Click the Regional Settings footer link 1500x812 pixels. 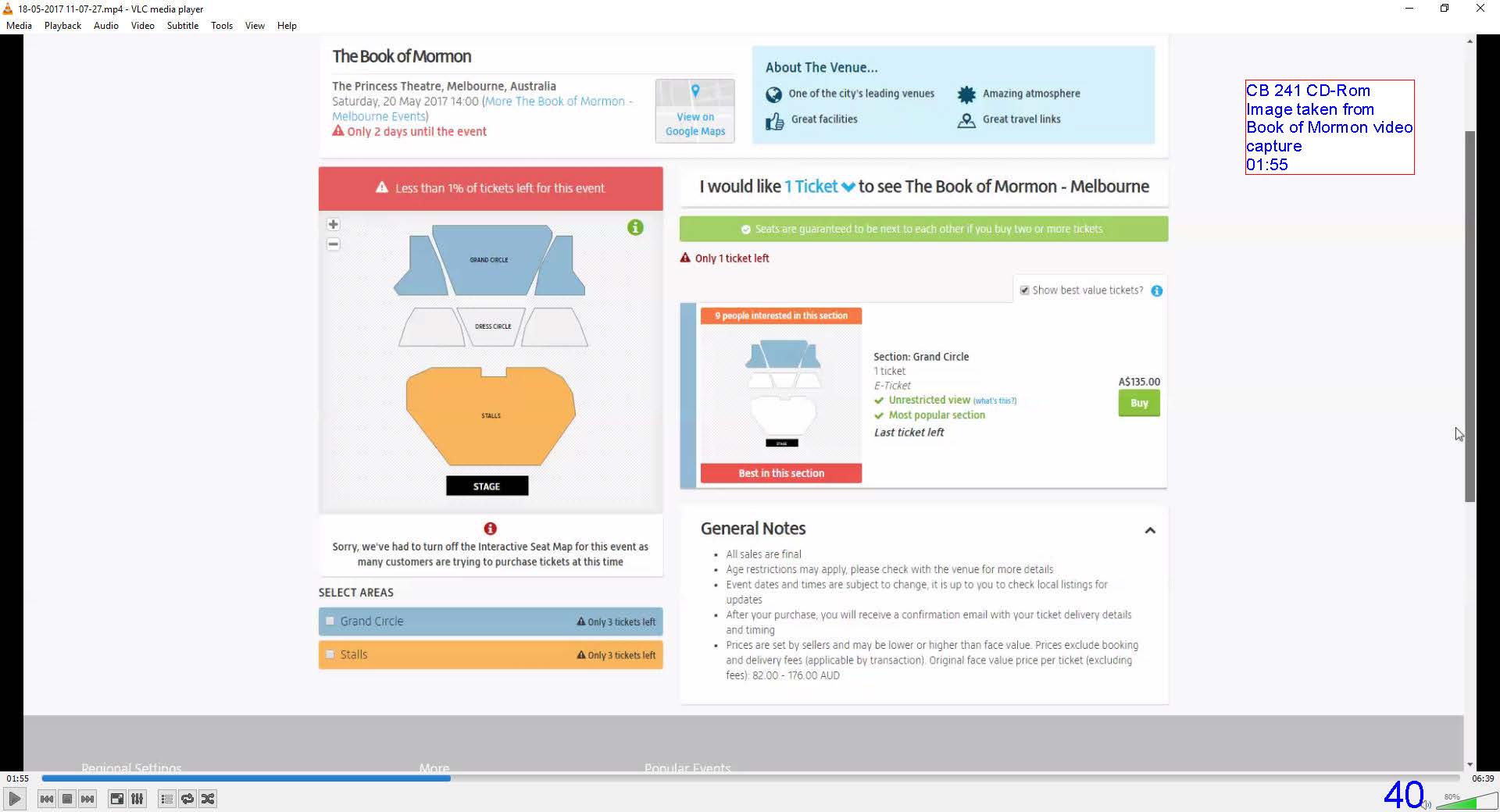tap(131, 768)
